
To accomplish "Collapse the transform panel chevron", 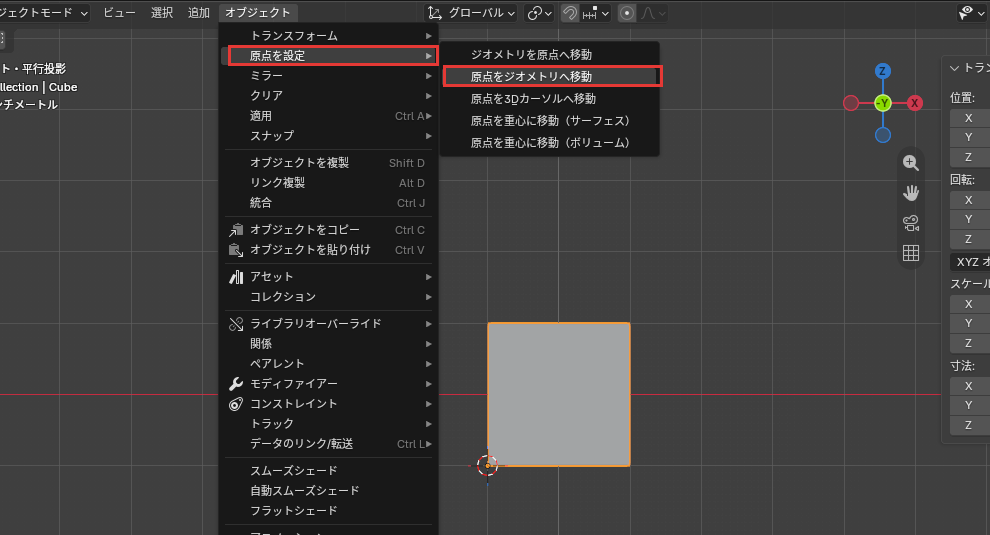I will [954, 68].
